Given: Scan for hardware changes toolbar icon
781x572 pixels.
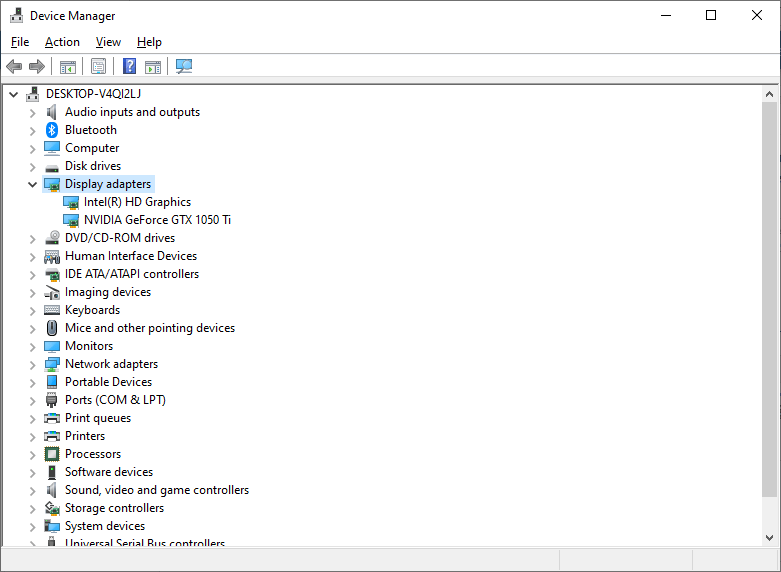Looking at the screenshot, I should [x=184, y=66].
